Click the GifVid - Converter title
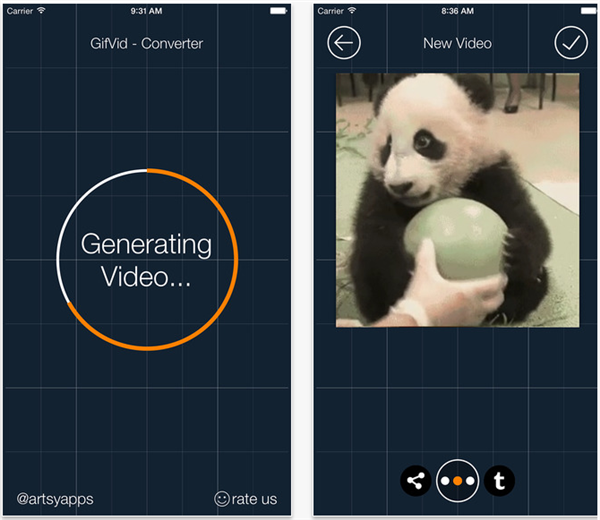600x520 pixels. 147,44
